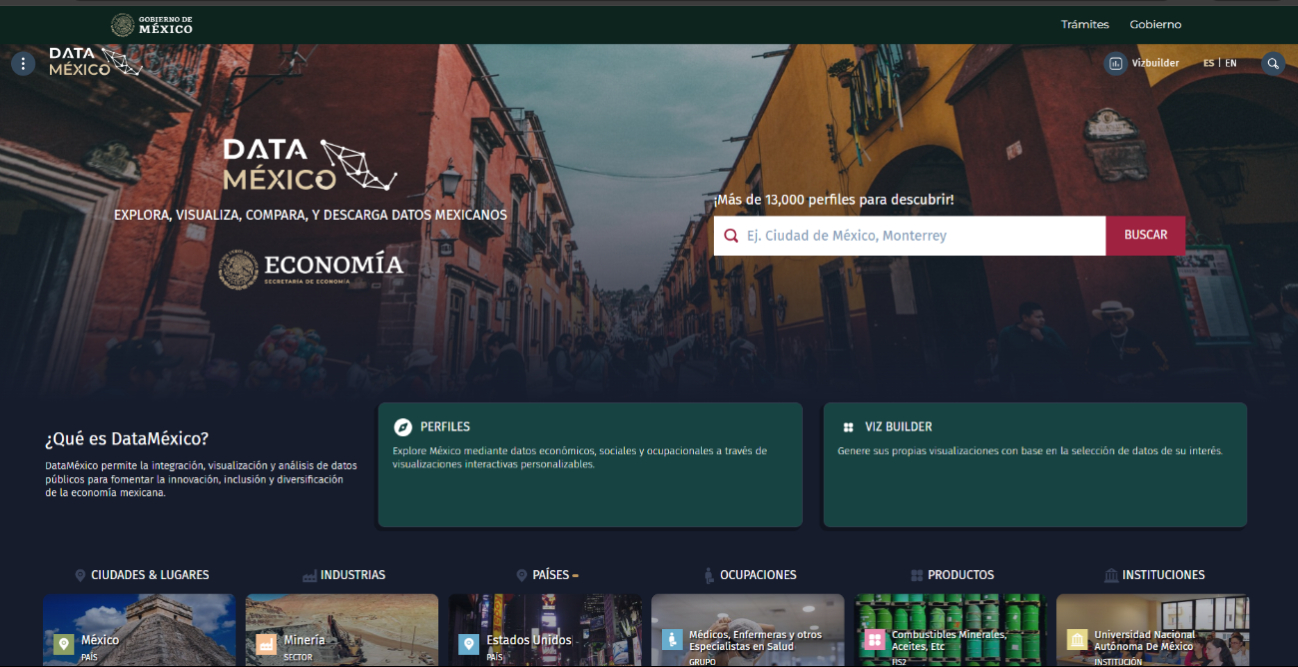
Task: Click the México tile location icon
Action: 64,643
